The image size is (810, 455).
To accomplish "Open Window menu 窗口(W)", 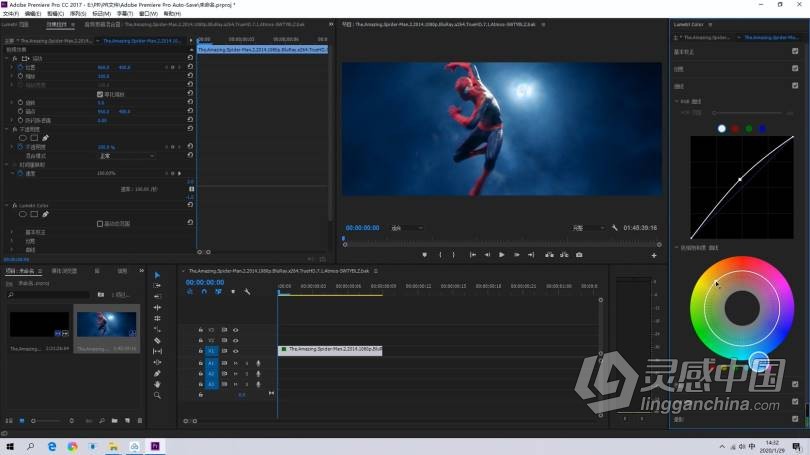I will [x=148, y=13].
